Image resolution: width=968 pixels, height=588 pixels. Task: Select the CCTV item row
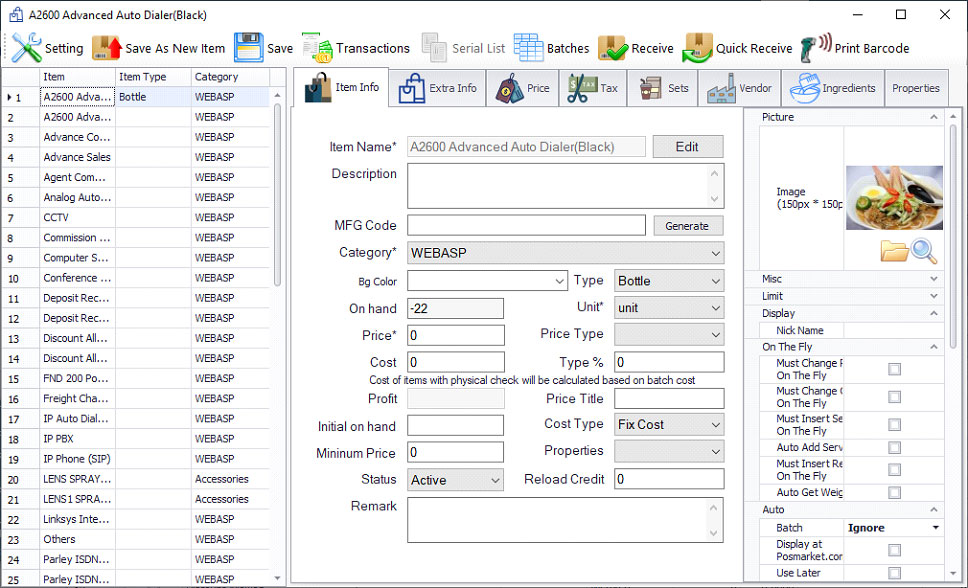(x=136, y=217)
